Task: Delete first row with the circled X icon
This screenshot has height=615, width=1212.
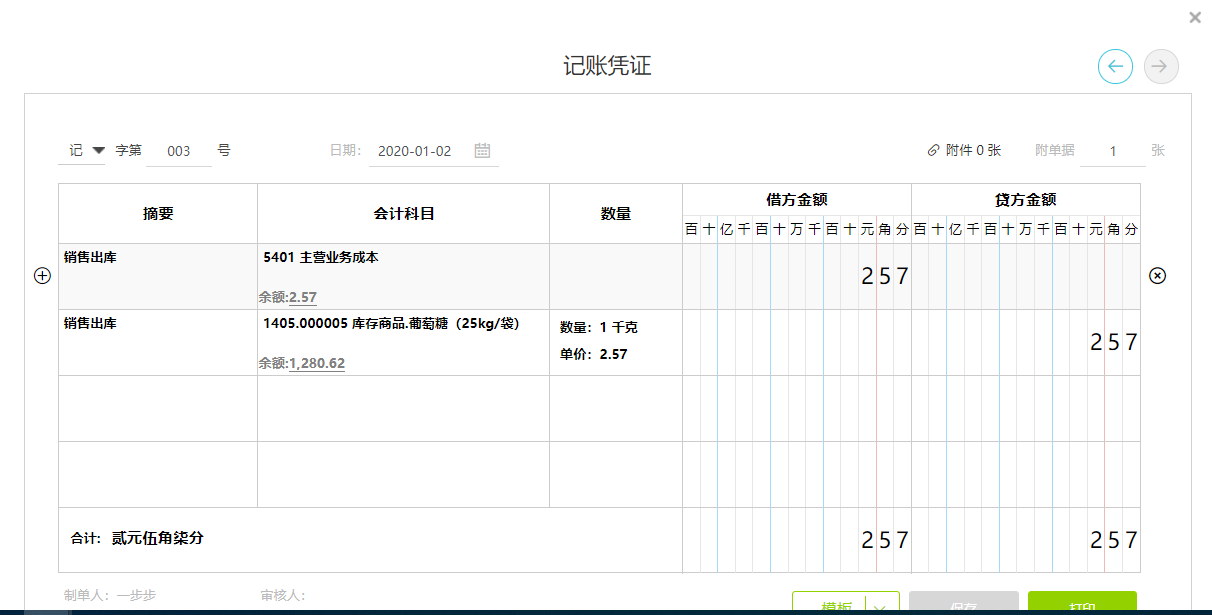Action: point(1157,276)
